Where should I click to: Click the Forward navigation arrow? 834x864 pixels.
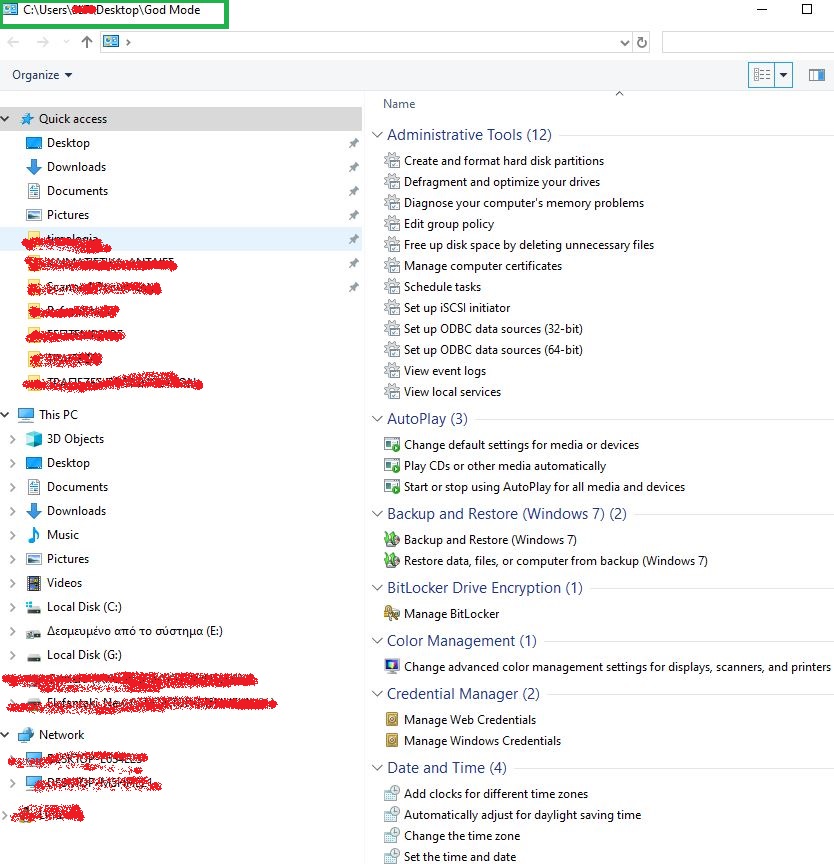[42, 42]
